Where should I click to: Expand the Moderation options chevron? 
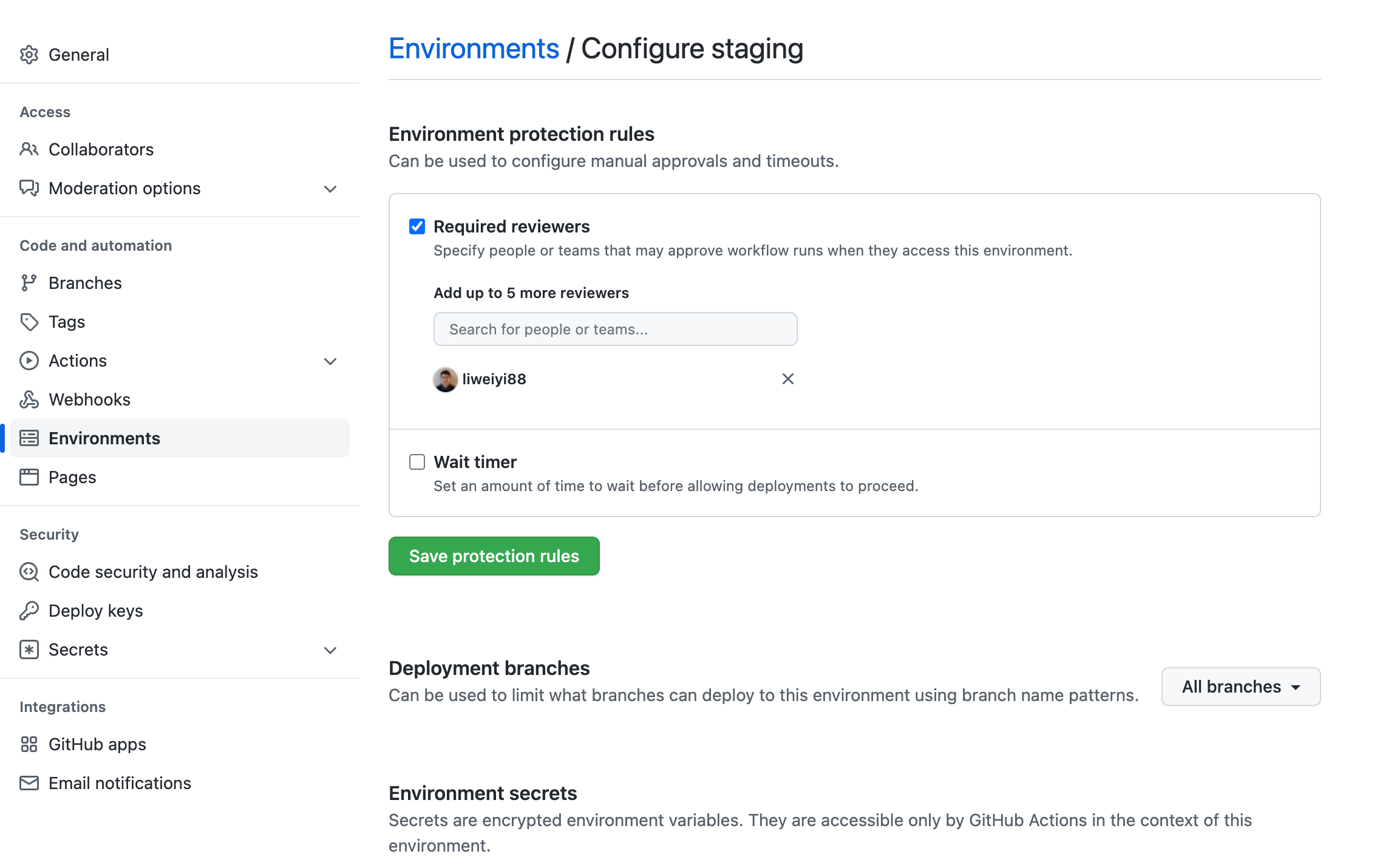(330, 189)
